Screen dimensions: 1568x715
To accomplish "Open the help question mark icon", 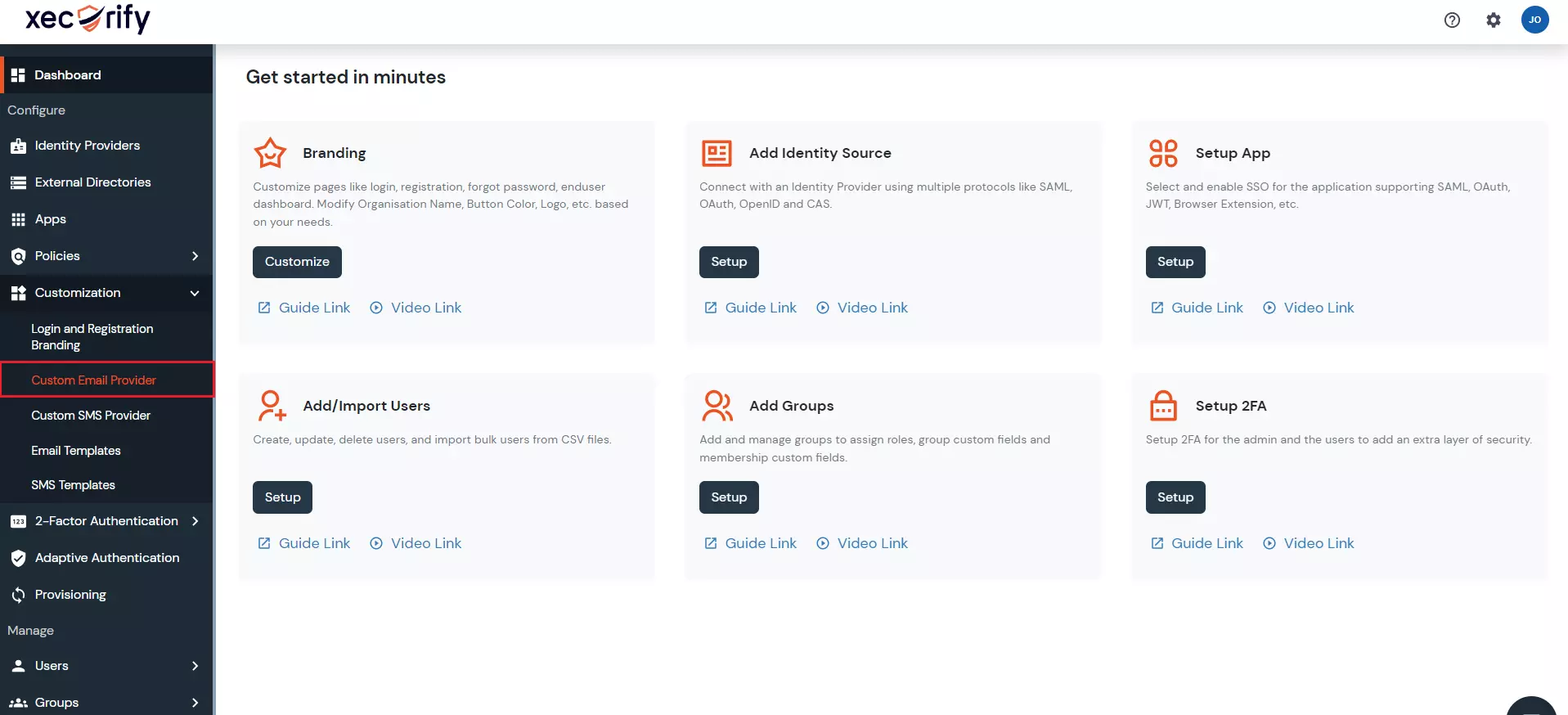I will pyautogui.click(x=1452, y=20).
